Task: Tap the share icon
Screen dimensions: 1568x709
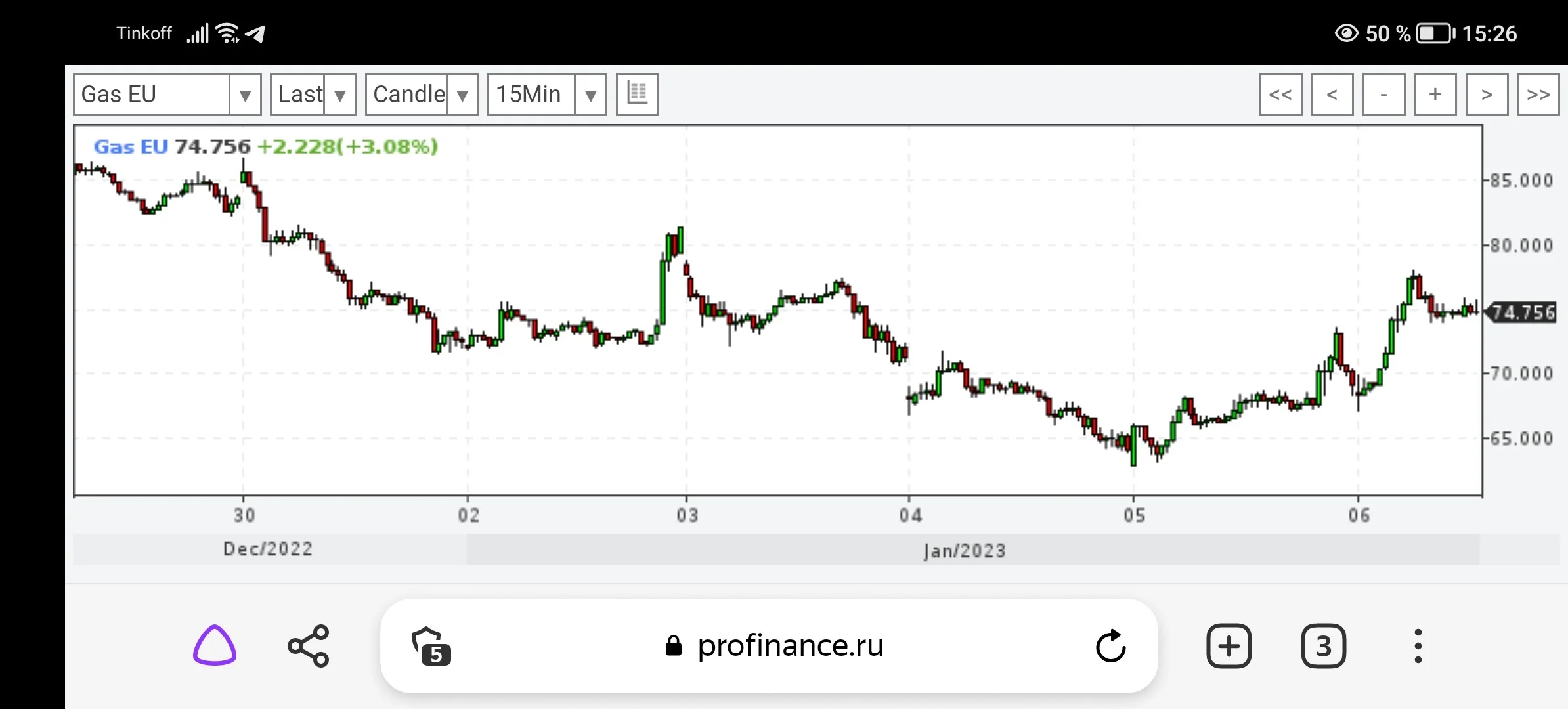Action: pyautogui.click(x=309, y=646)
